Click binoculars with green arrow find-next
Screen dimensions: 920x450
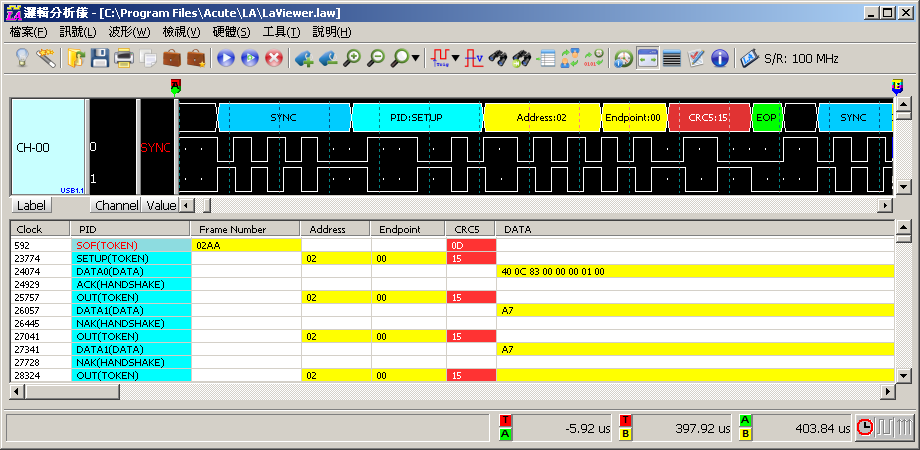point(522,58)
